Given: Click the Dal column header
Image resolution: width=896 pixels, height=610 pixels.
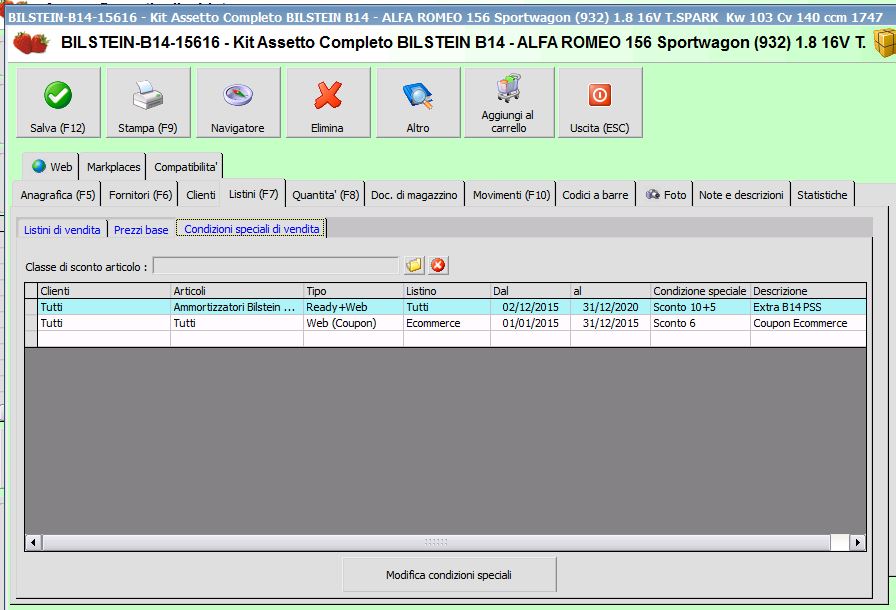Looking at the screenshot, I should [530, 291].
